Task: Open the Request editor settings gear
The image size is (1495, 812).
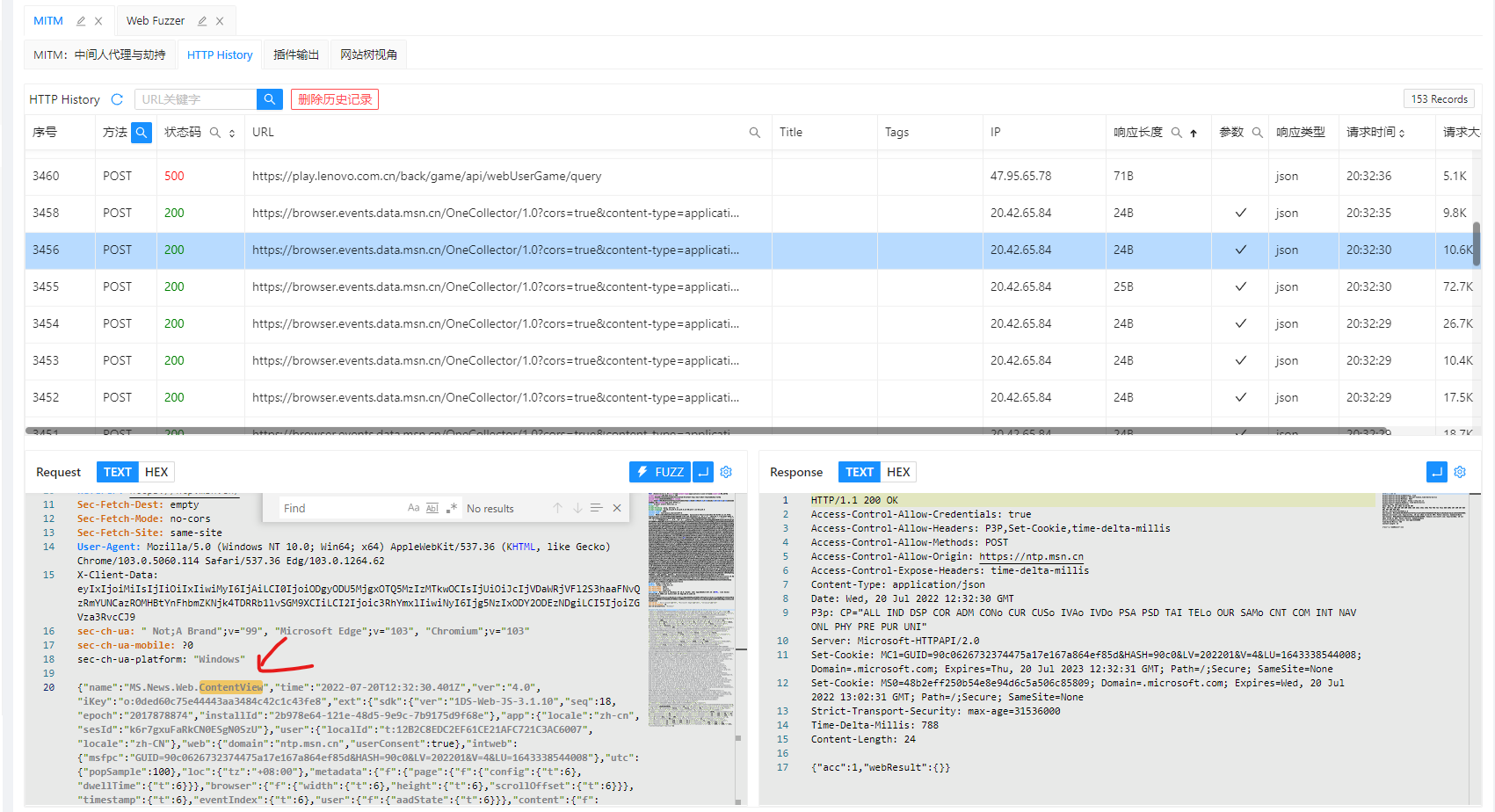Action: [x=726, y=472]
